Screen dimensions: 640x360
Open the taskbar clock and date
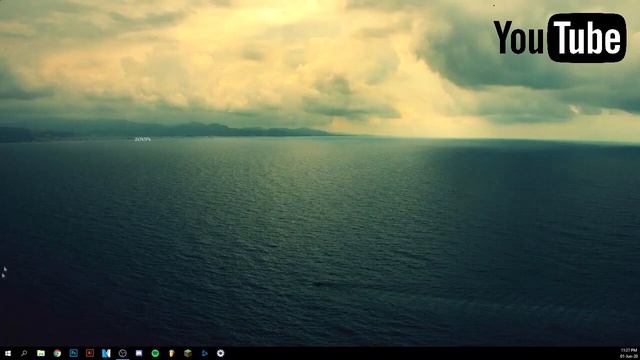pyautogui.click(x=629, y=353)
